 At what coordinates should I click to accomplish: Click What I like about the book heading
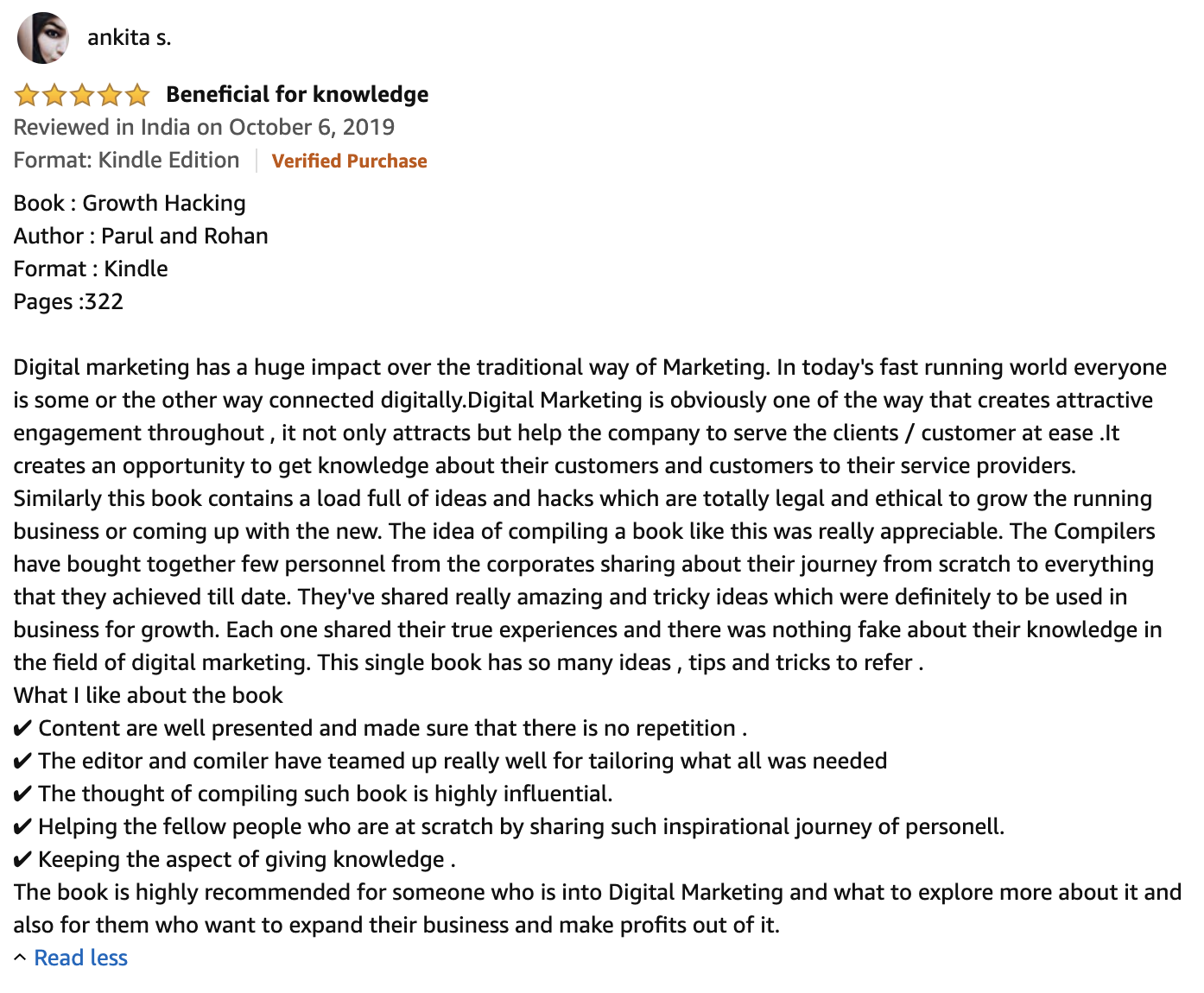(x=148, y=695)
